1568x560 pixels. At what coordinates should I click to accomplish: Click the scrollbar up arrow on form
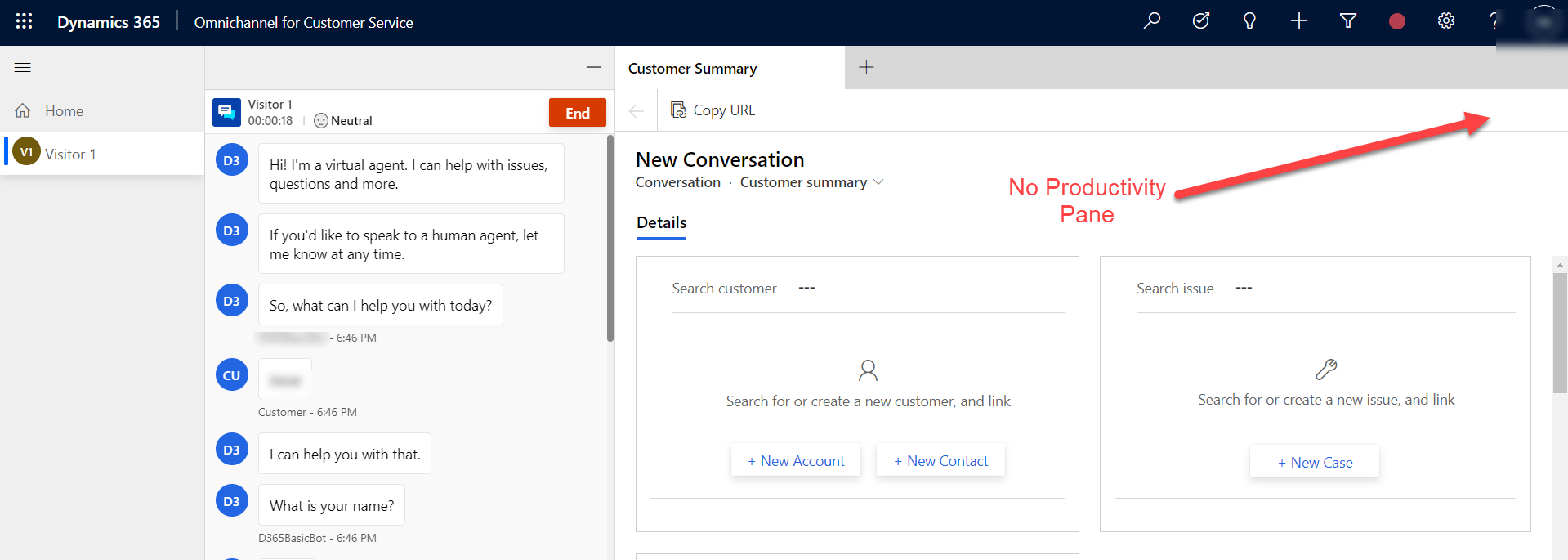[1560, 265]
